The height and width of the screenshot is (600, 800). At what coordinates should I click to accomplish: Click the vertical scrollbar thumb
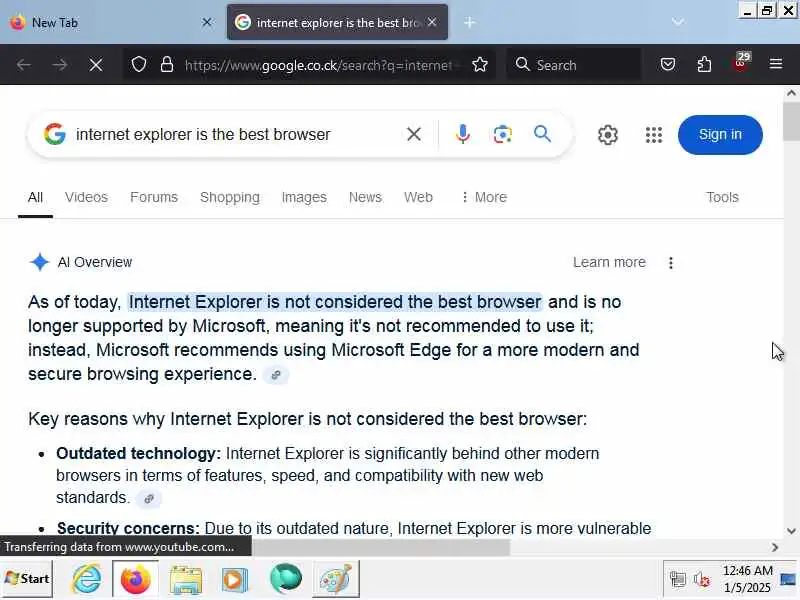[x=791, y=121]
